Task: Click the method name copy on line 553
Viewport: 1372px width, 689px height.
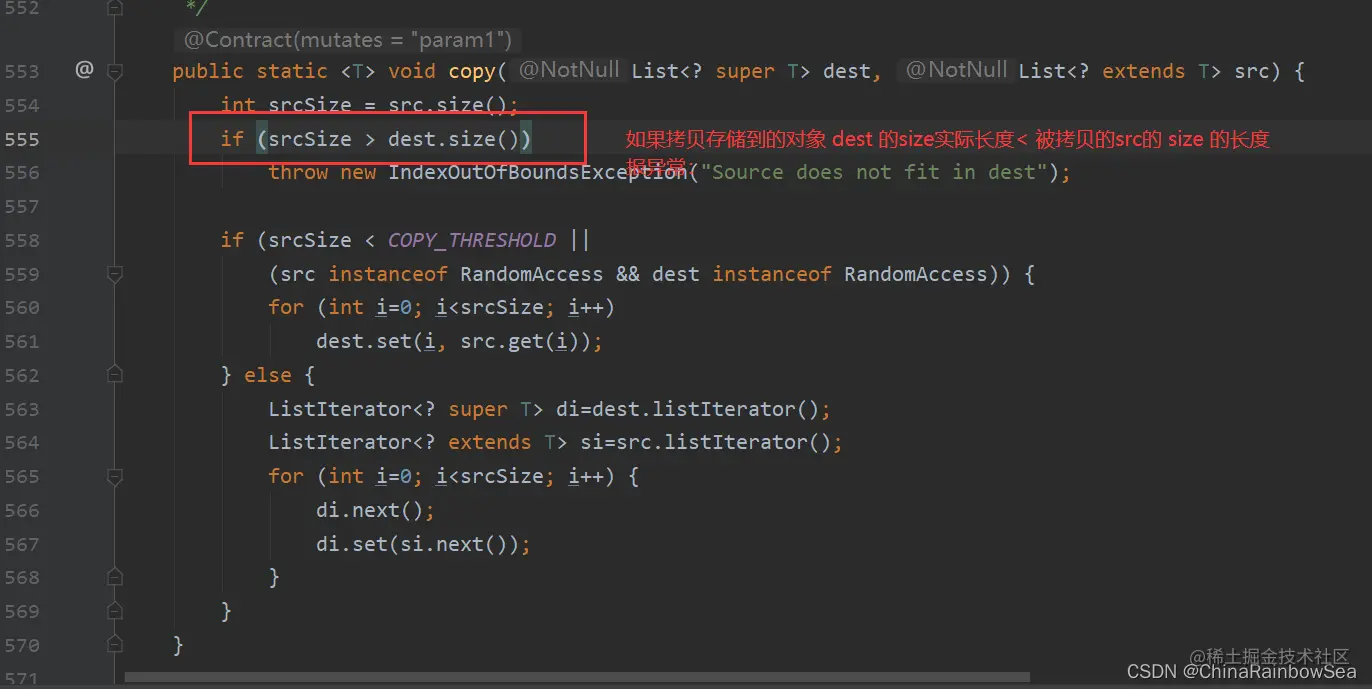Action: [472, 71]
